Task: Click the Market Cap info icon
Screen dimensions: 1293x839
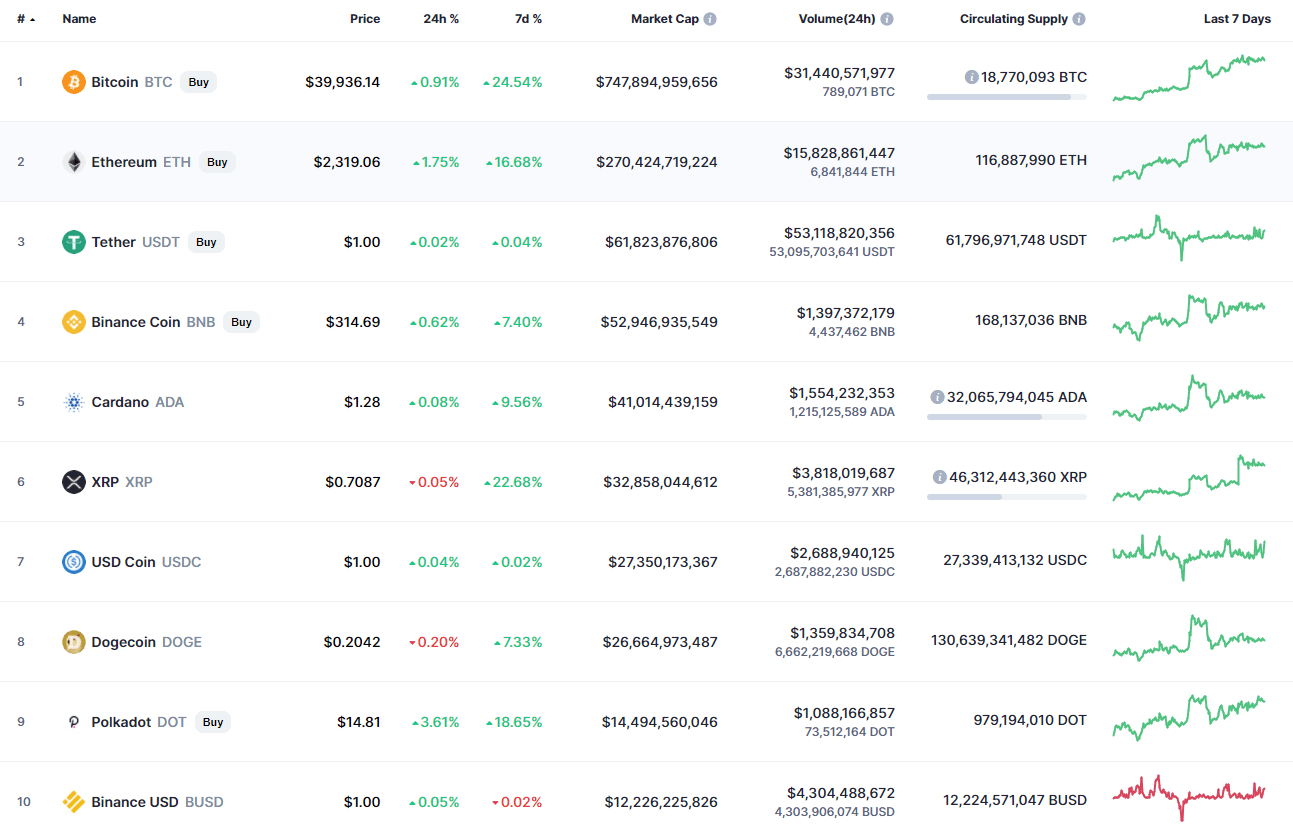Action: [x=710, y=19]
